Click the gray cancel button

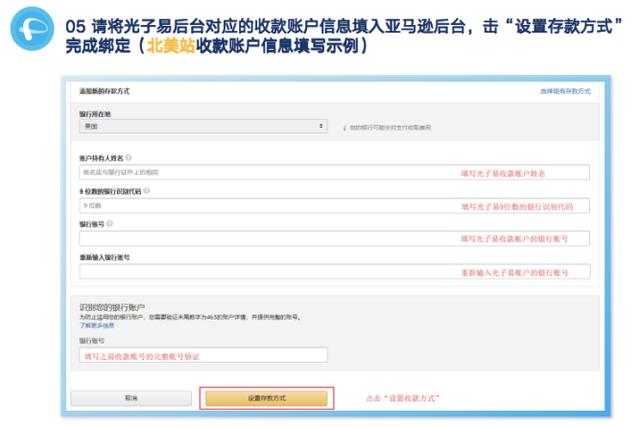click(x=131, y=398)
